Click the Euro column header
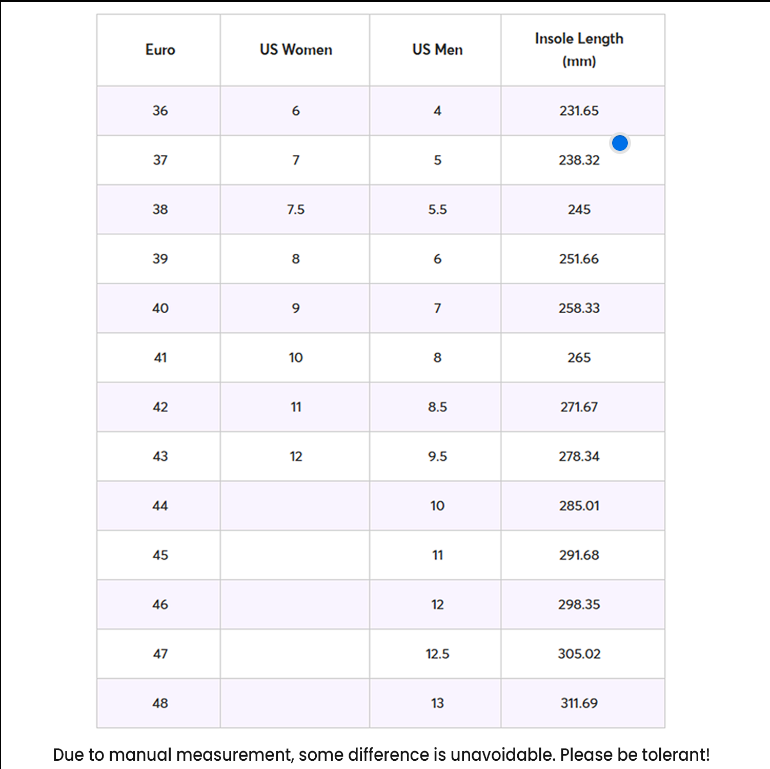 coord(160,50)
